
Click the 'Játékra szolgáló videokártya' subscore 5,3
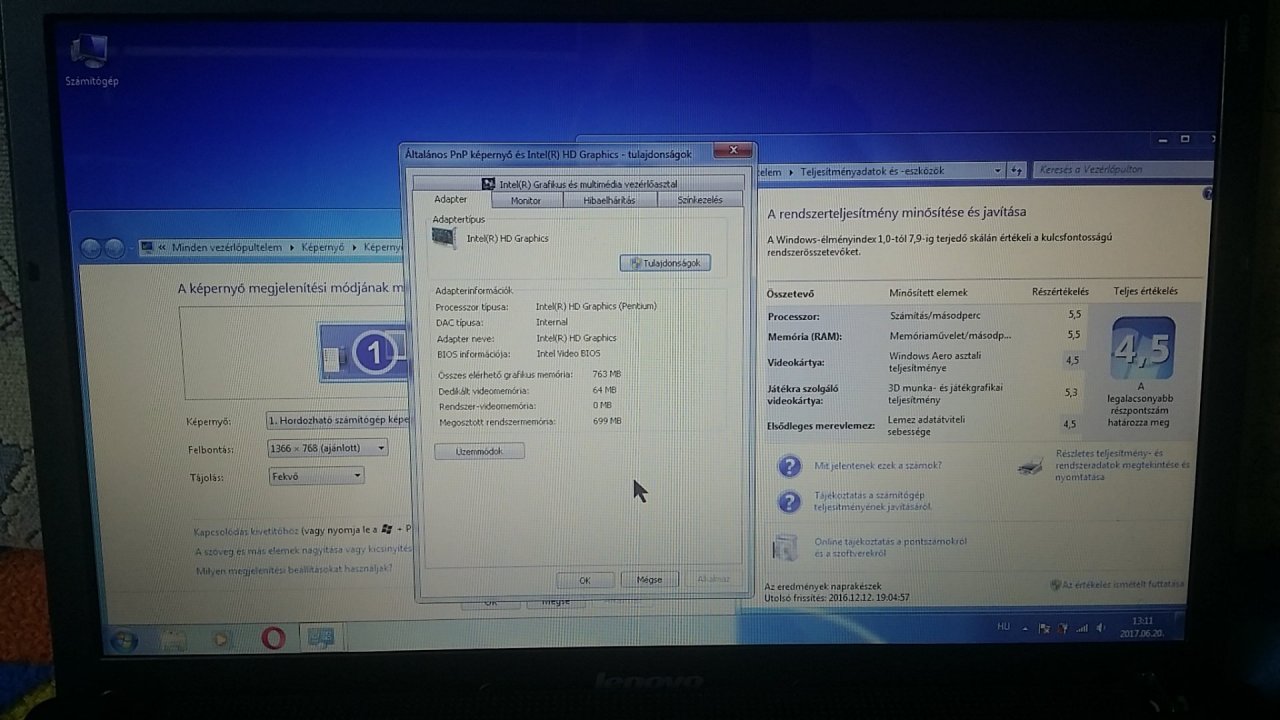[x=1071, y=392]
